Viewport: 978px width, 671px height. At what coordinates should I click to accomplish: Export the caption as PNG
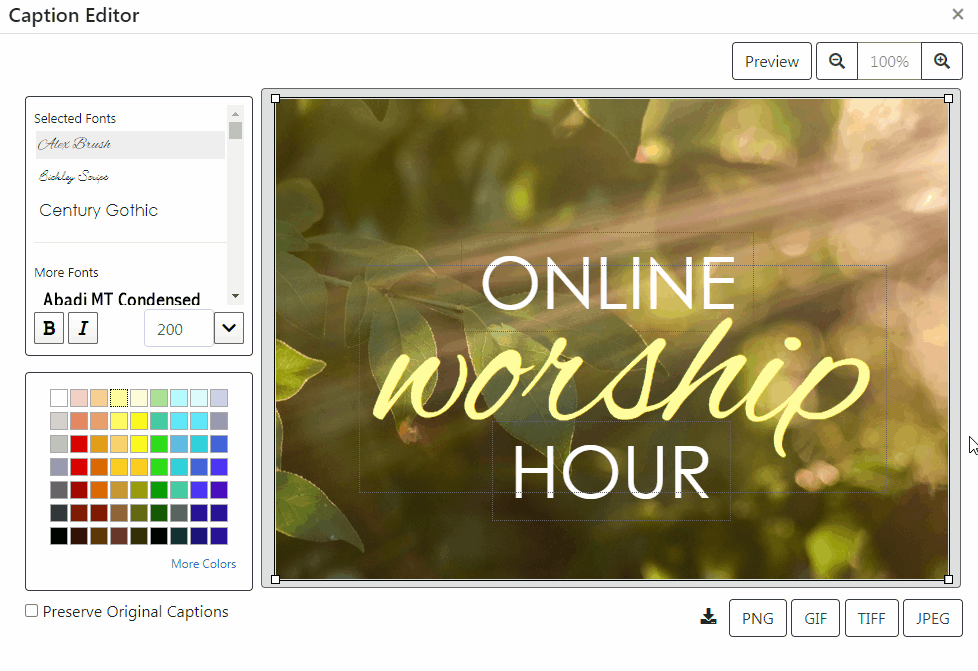pyautogui.click(x=757, y=617)
